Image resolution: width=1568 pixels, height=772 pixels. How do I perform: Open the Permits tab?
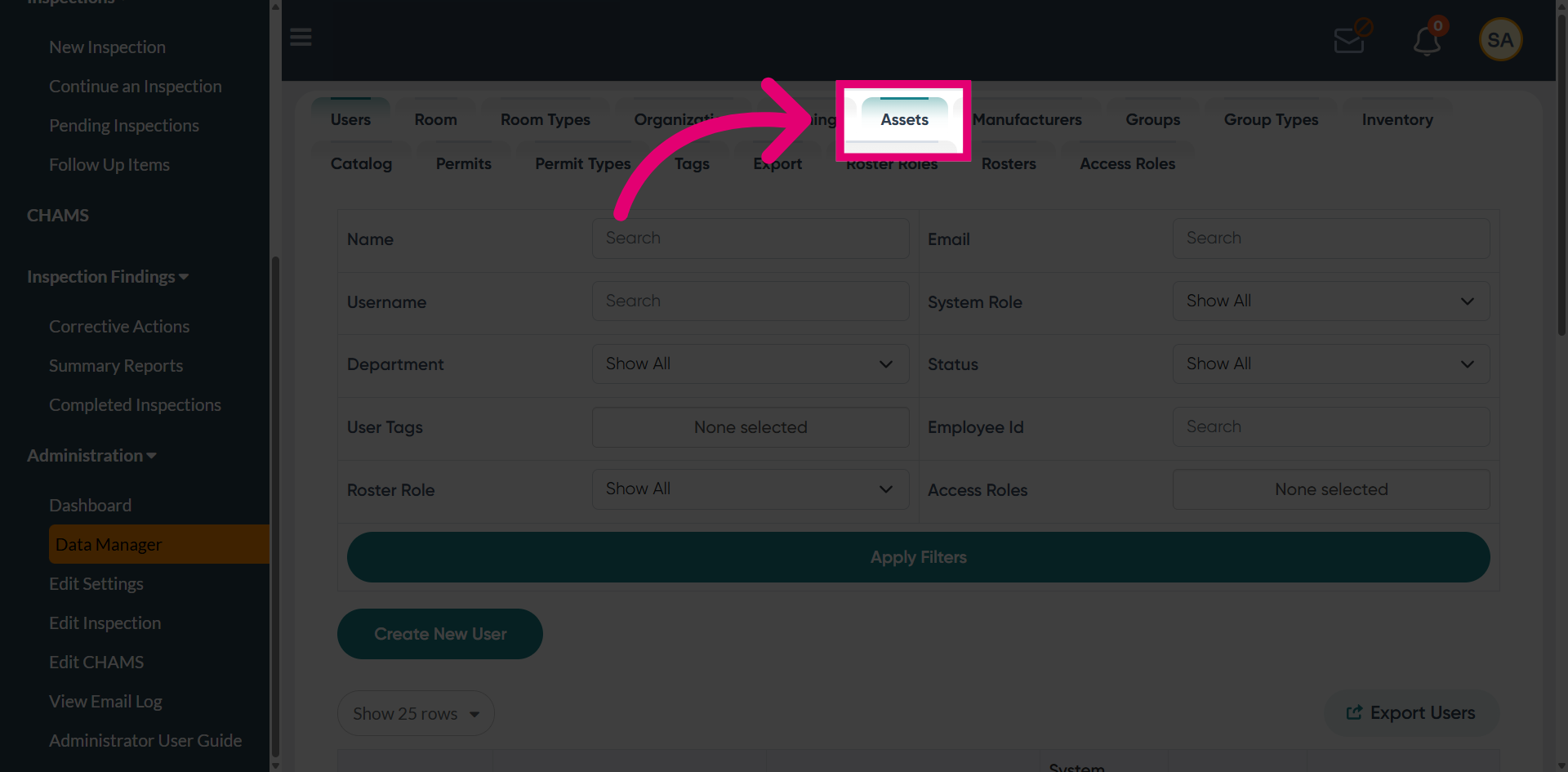coord(463,163)
